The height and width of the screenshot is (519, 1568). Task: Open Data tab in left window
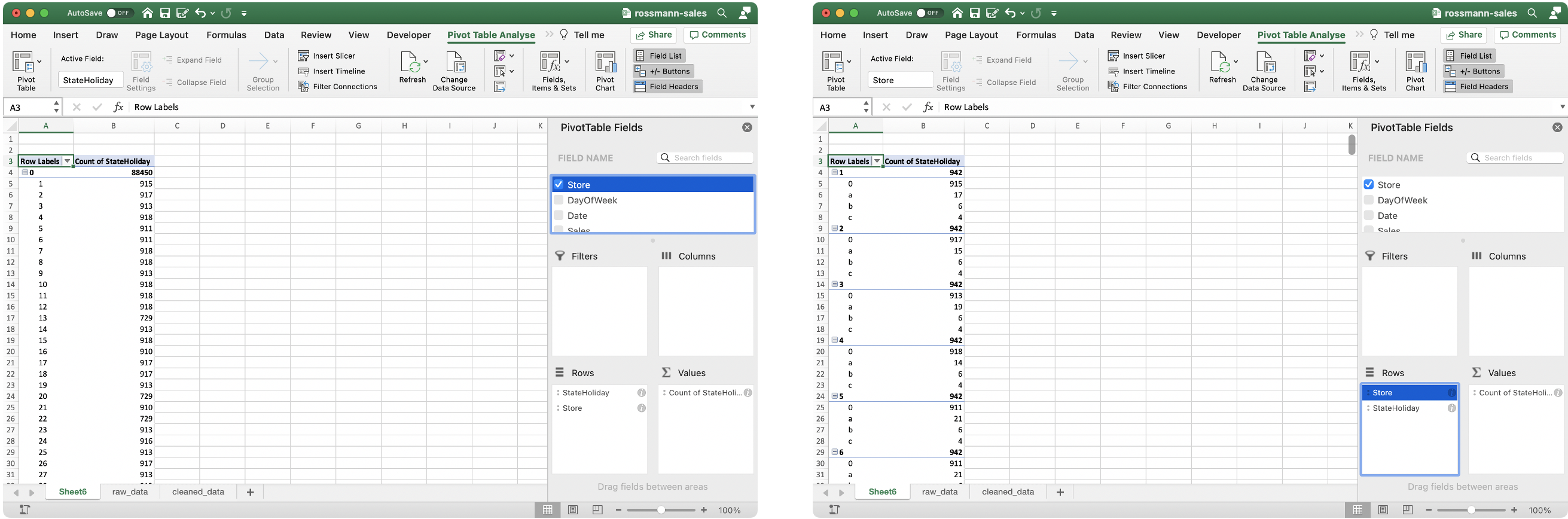[x=274, y=35]
